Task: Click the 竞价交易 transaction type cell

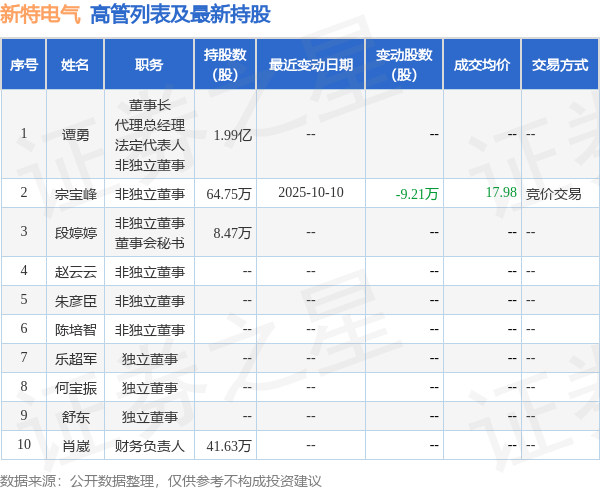Action: tap(554, 194)
